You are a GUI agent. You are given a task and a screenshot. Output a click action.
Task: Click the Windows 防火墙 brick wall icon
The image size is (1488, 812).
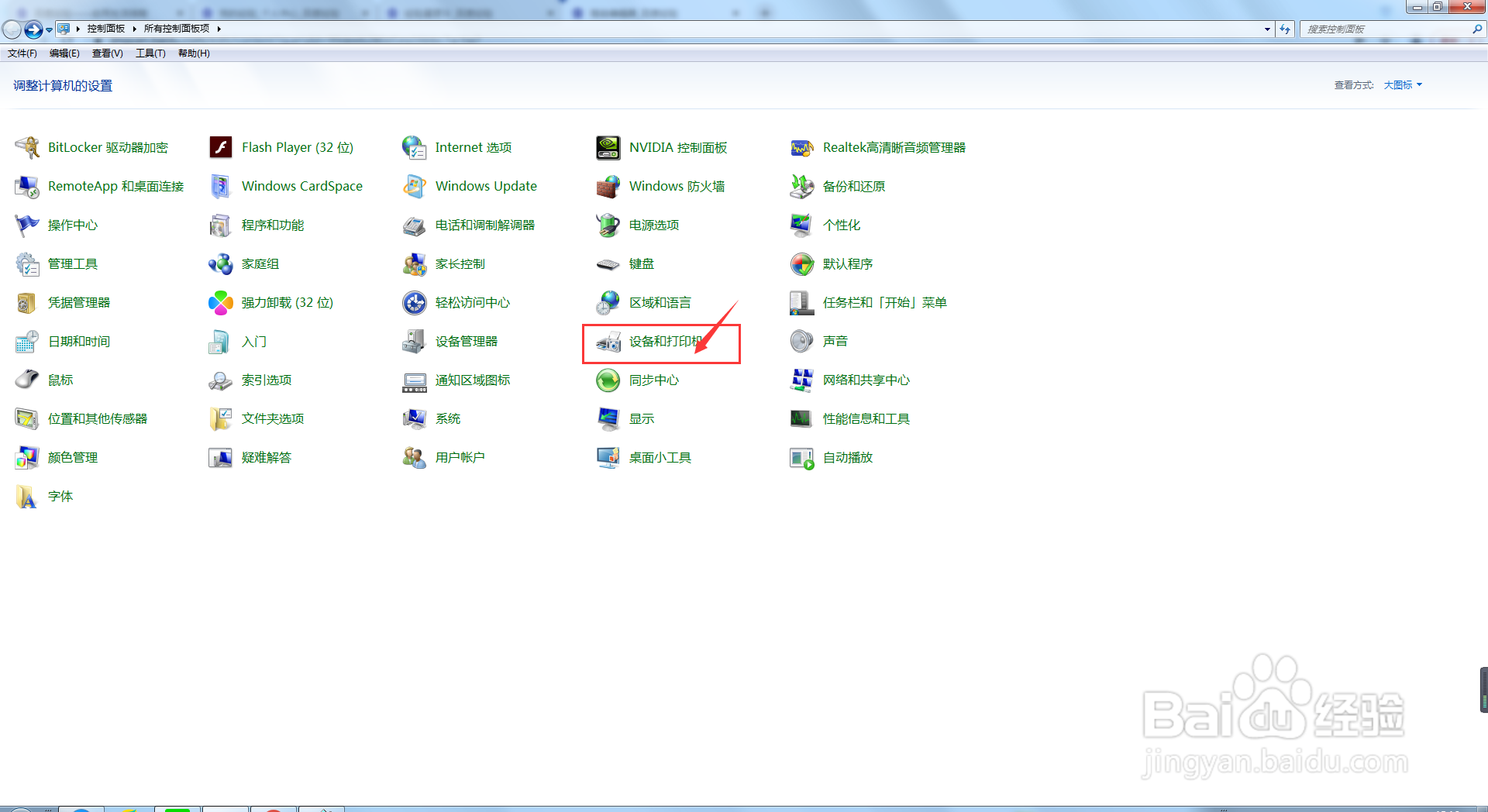(608, 186)
